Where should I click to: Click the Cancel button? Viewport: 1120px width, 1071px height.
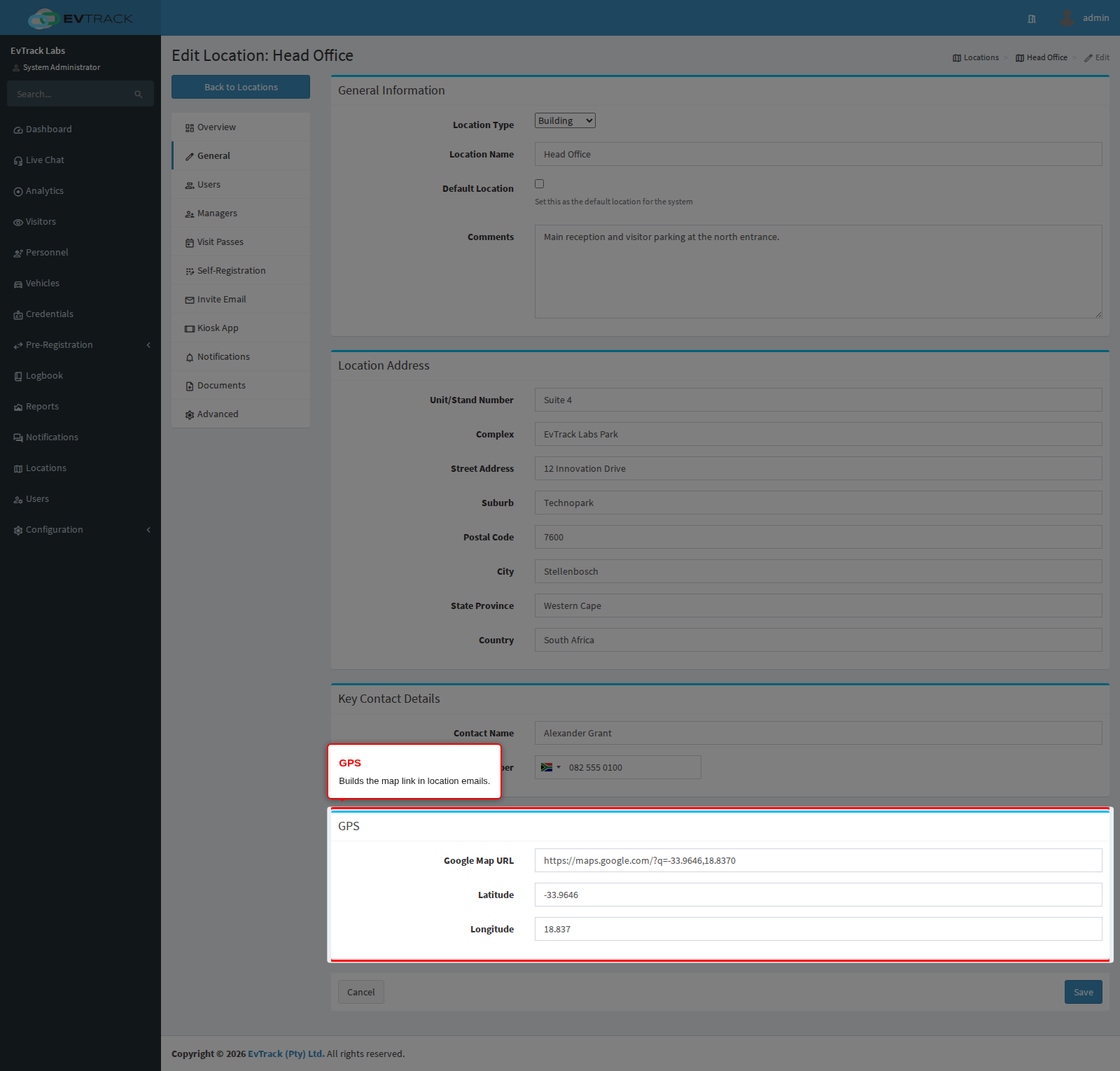pyautogui.click(x=361, y=992)
